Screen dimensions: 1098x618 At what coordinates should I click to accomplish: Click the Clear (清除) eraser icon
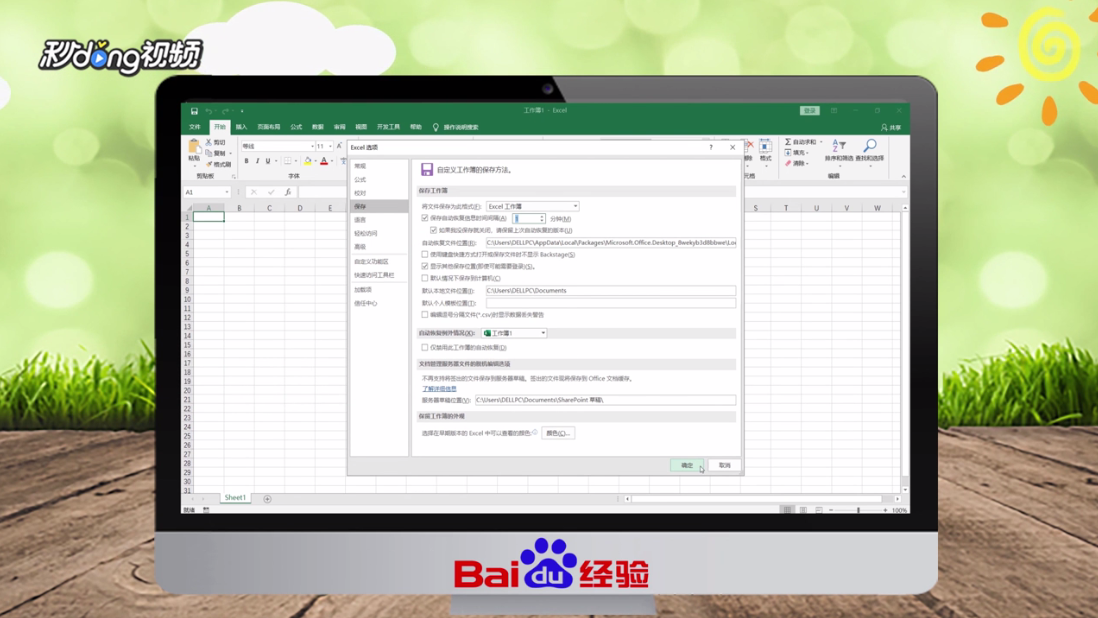788,163
